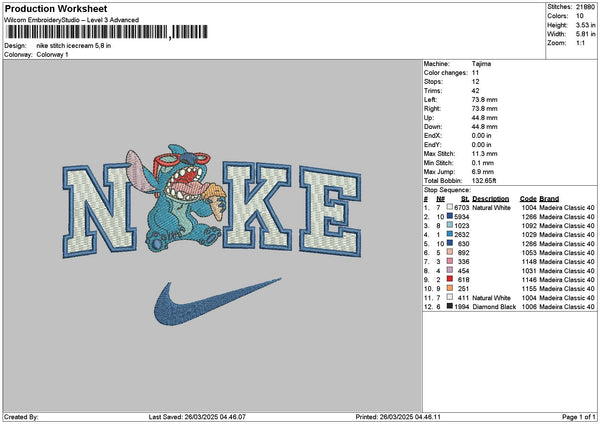Click the Description column header

(491, 199)
